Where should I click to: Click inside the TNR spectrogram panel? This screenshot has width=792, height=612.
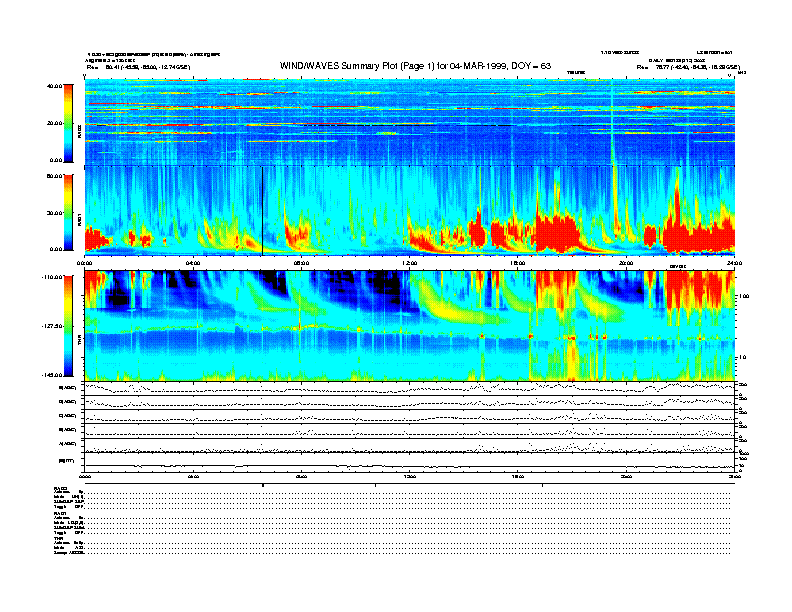(x=410, y=326)
